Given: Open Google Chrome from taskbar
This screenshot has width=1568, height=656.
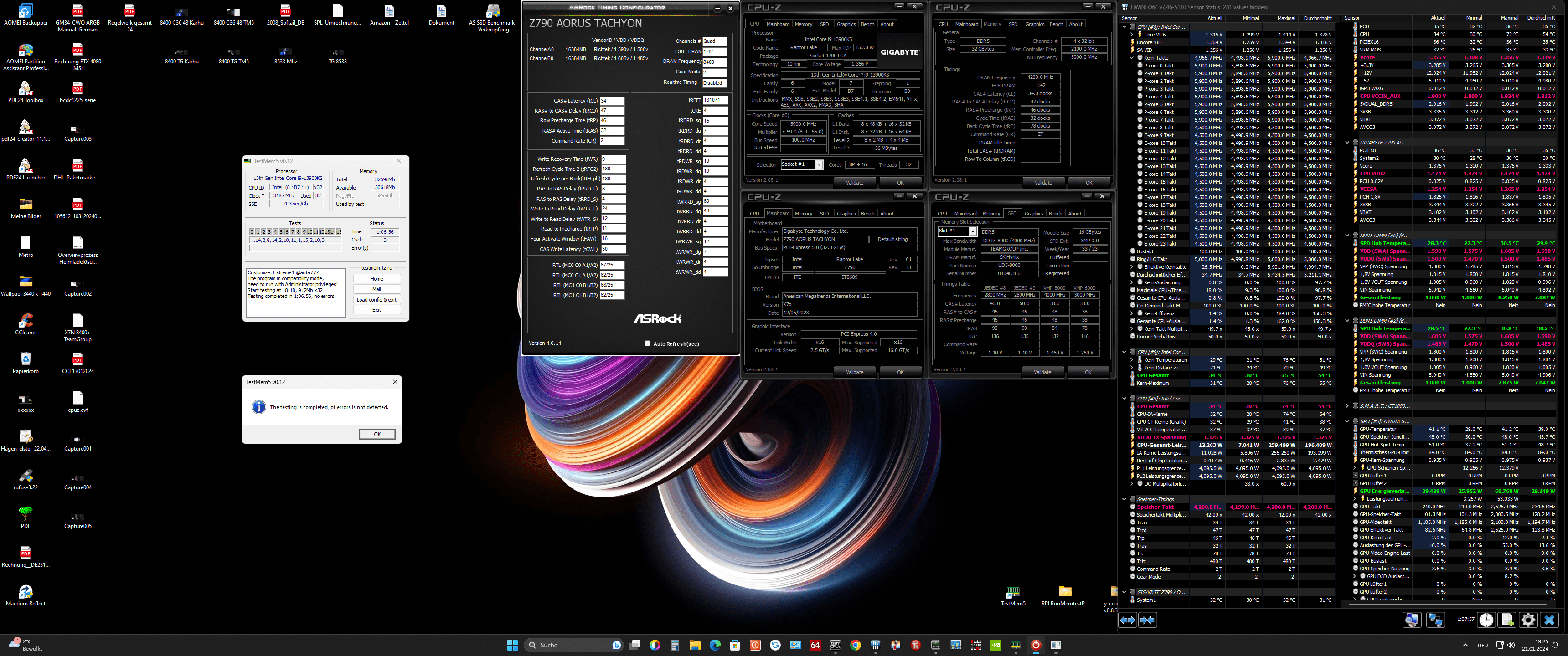Looking at the screenshot, I should point(855,645).
